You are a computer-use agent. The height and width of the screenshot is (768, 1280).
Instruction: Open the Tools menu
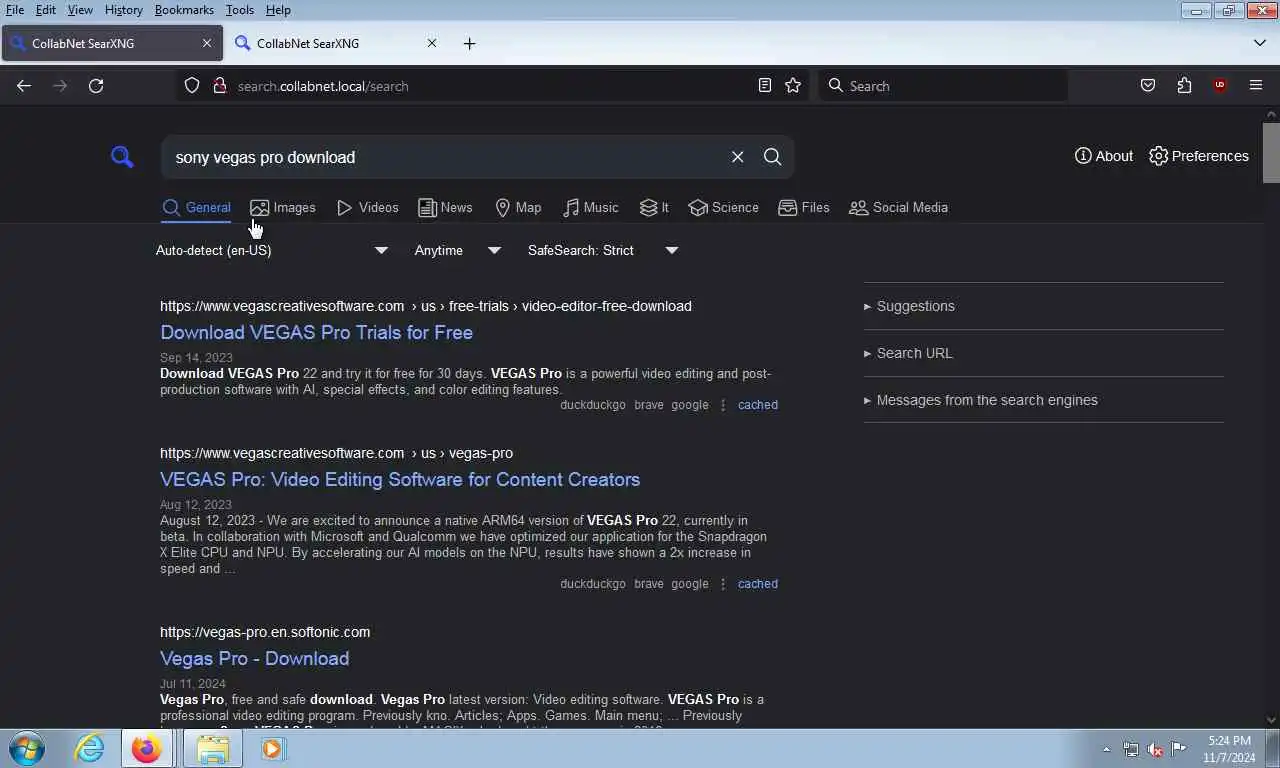coord(239,10)
